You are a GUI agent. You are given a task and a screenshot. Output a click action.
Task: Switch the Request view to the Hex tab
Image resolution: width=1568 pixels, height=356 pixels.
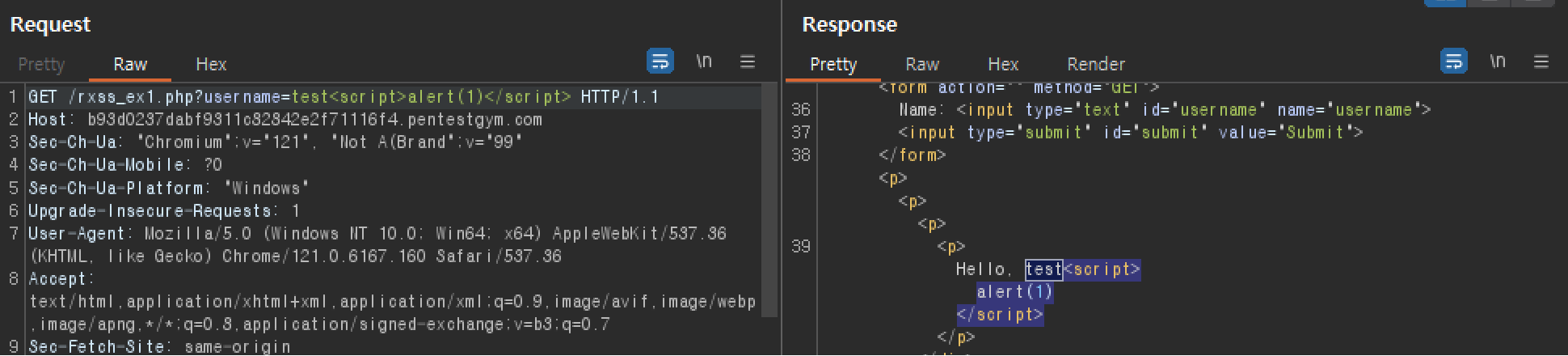tap(211, 64)
